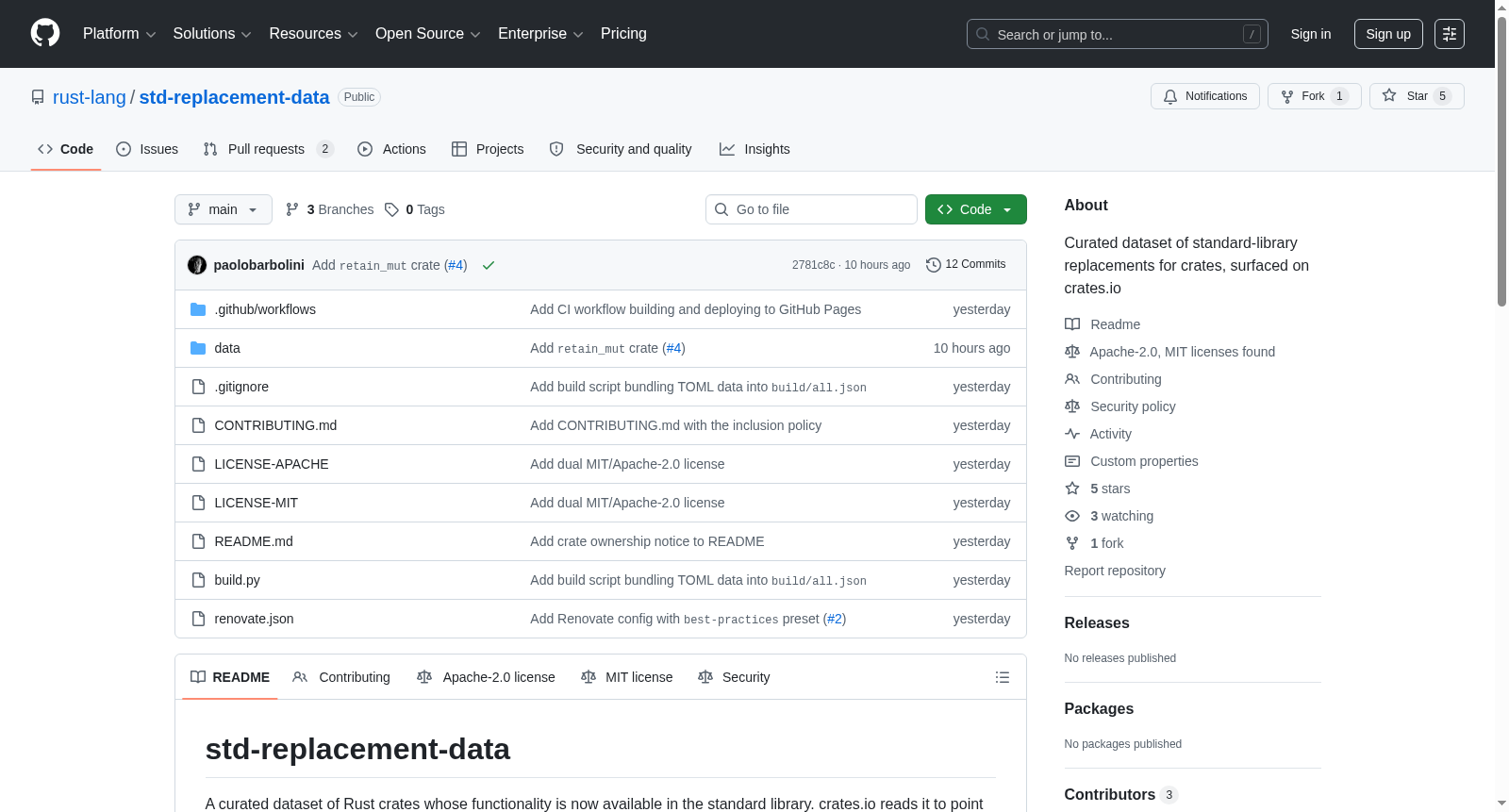This screenshot has width=1509, height=812.
Task: Select the Apache-2.0 license tab
Action: click(487, 677)
